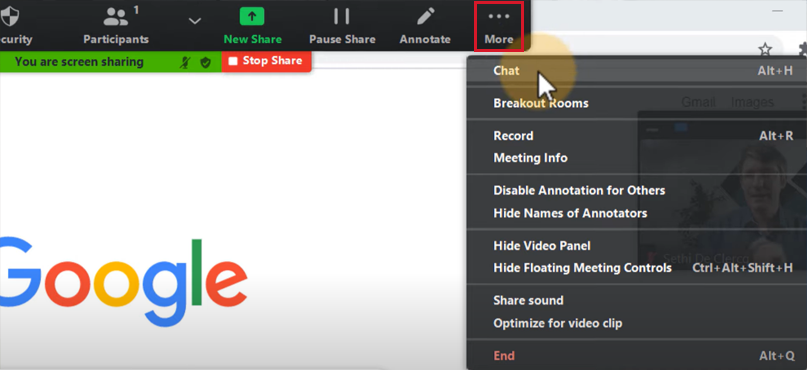This screenshot has height=370, width=807.
Task: Toggle Share sound option
Action: tap(636, 301)
